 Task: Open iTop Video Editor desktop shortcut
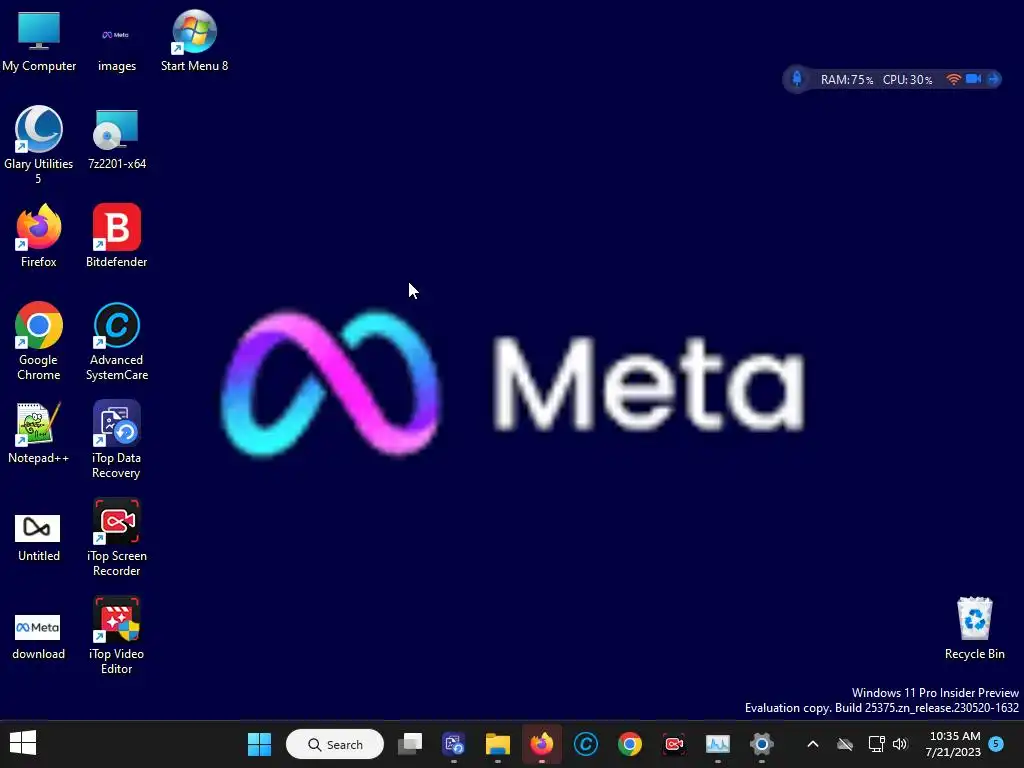click(116, 635)
